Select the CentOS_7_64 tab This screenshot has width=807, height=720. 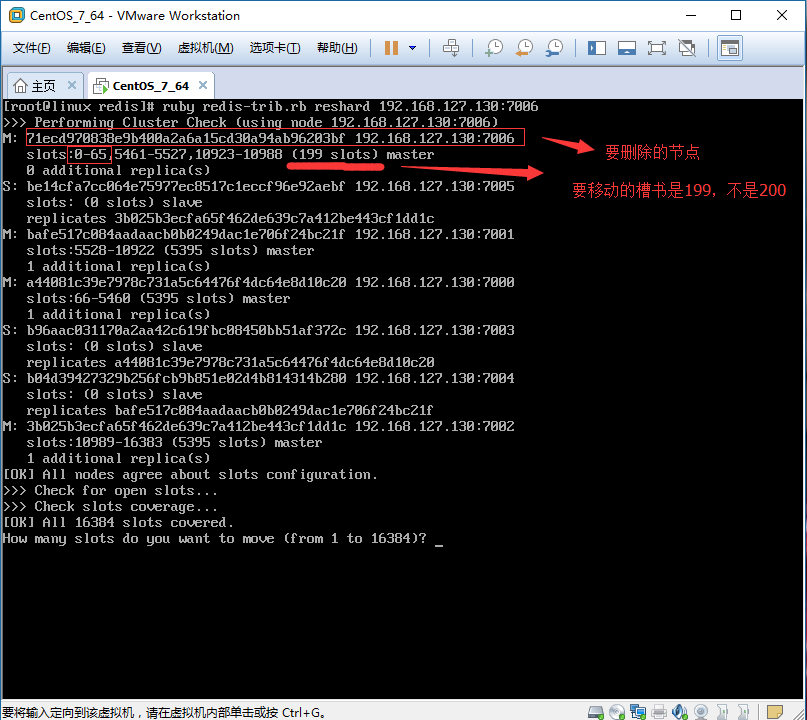click(x=150, y=85)
